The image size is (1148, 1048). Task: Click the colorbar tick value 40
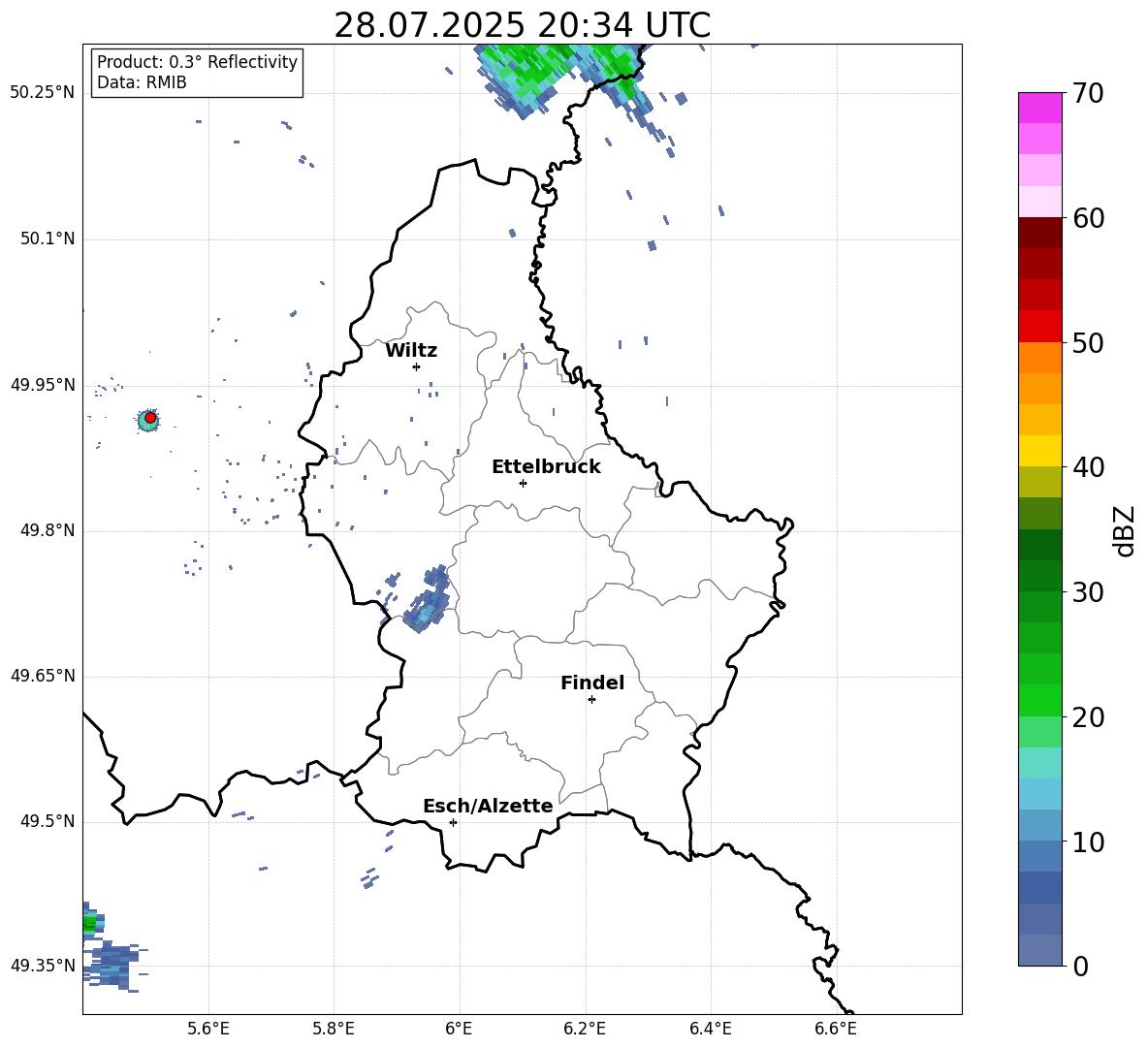[1087, 467]
